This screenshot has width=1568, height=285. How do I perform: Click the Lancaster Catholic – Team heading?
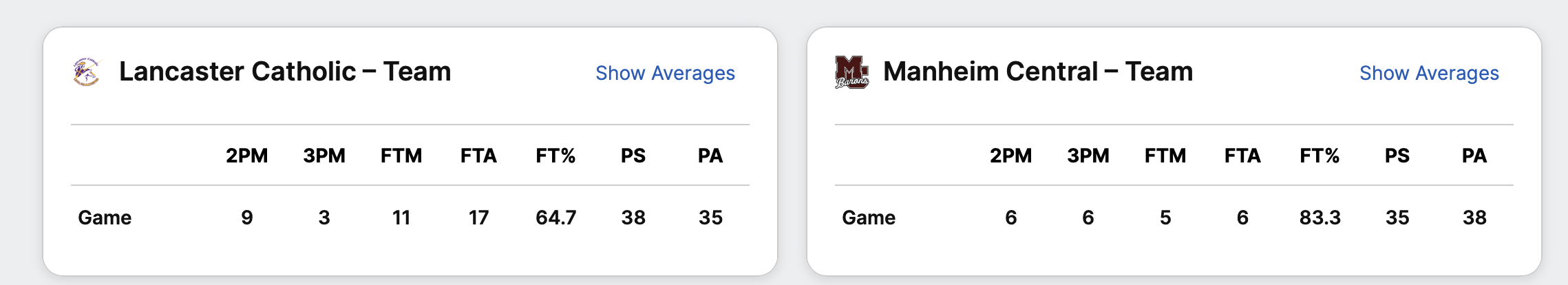click(x=285, y=72)
